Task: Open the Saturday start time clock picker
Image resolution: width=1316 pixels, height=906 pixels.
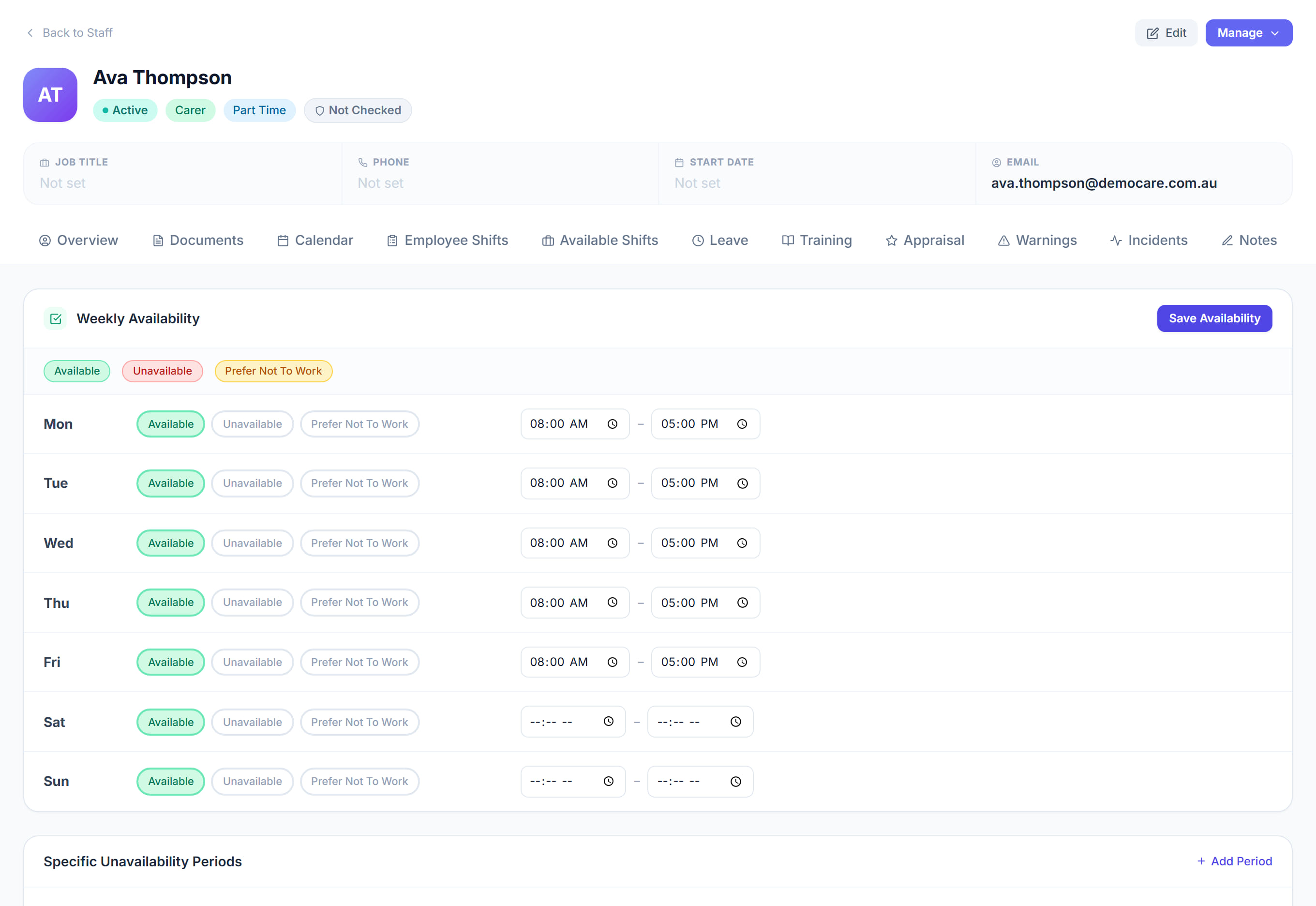Action: coord(608,722)
